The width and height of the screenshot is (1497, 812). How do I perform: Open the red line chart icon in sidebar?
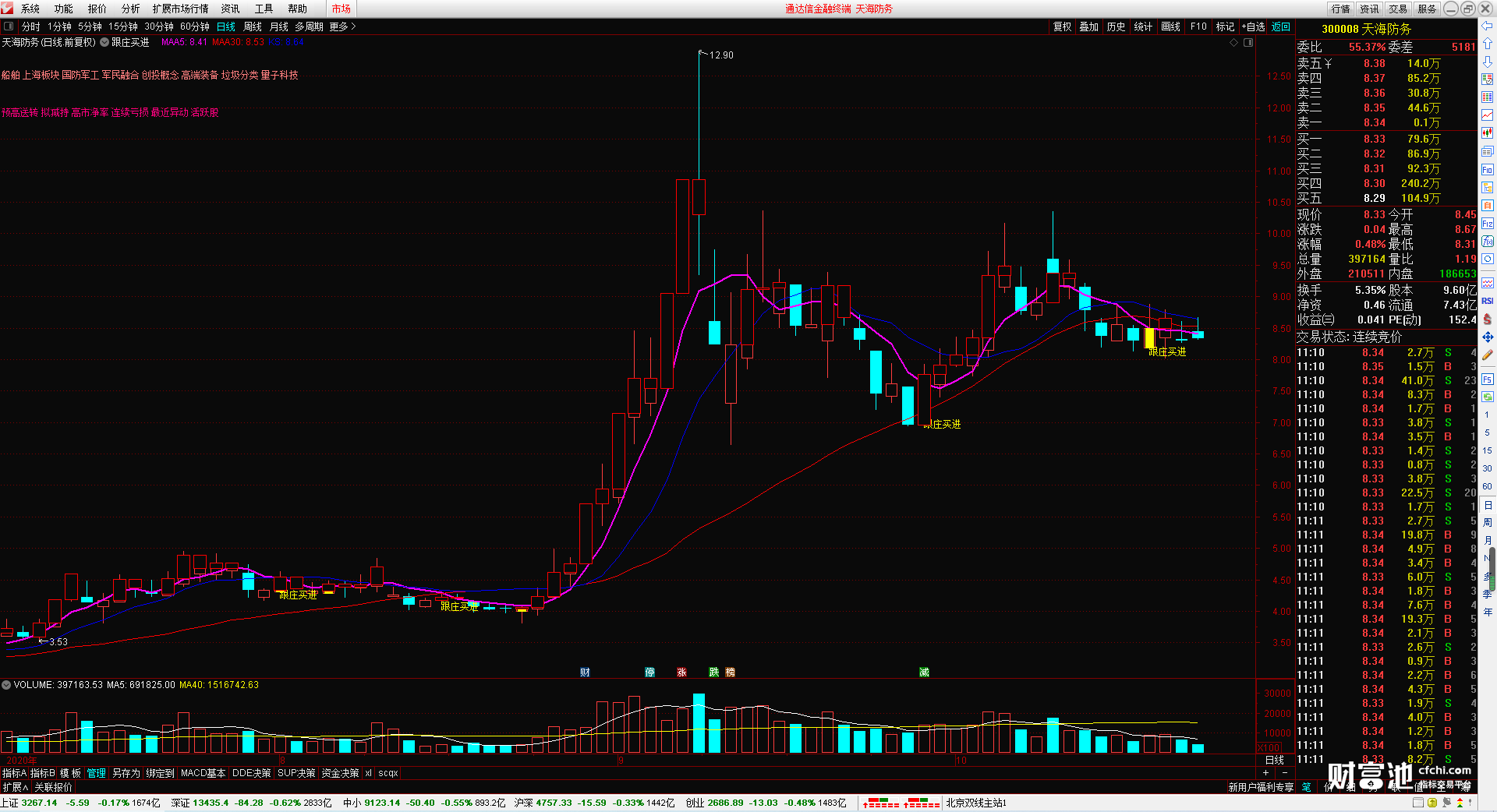(1488, 115)
